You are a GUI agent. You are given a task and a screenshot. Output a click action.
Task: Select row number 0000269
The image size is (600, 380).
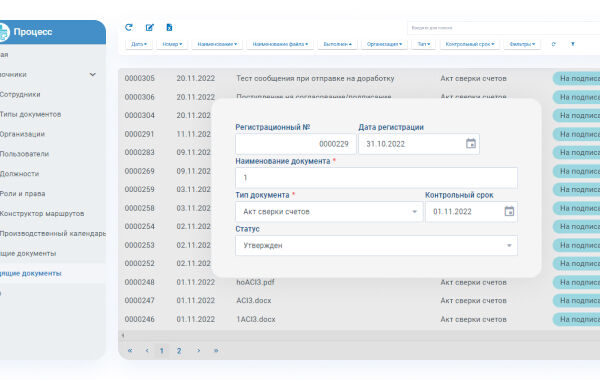pos(140,171)
